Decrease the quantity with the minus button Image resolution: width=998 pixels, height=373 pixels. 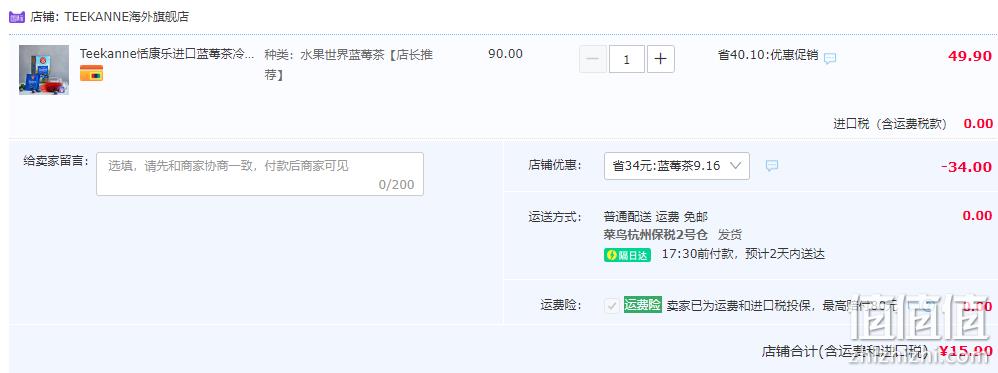click(x=593, y=59)
